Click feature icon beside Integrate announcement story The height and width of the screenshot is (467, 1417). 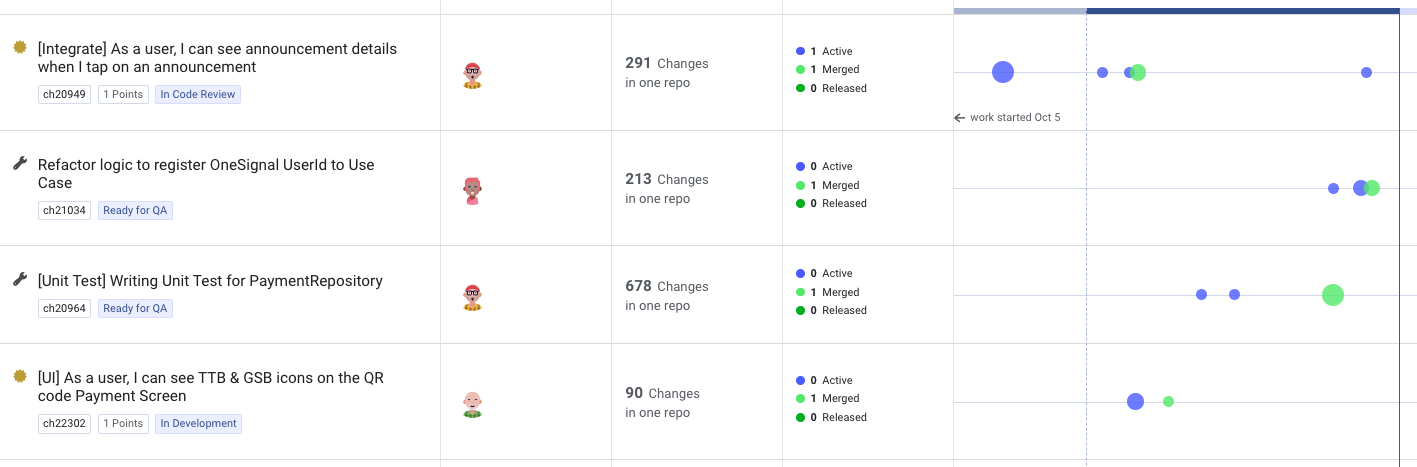tap(19, 47)
